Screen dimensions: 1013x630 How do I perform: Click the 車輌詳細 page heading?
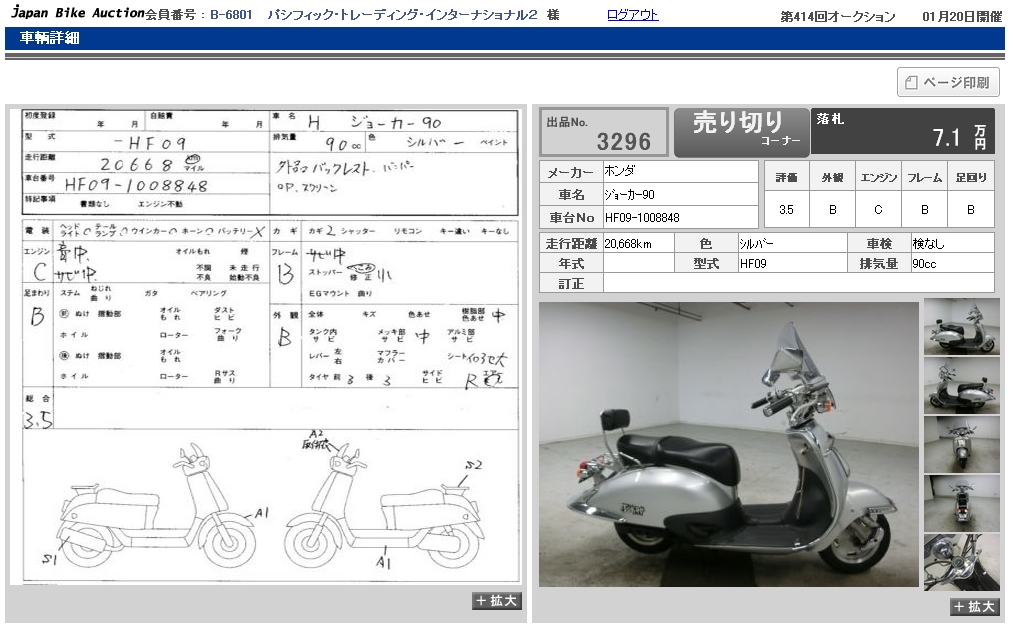[x=50, y=38]
